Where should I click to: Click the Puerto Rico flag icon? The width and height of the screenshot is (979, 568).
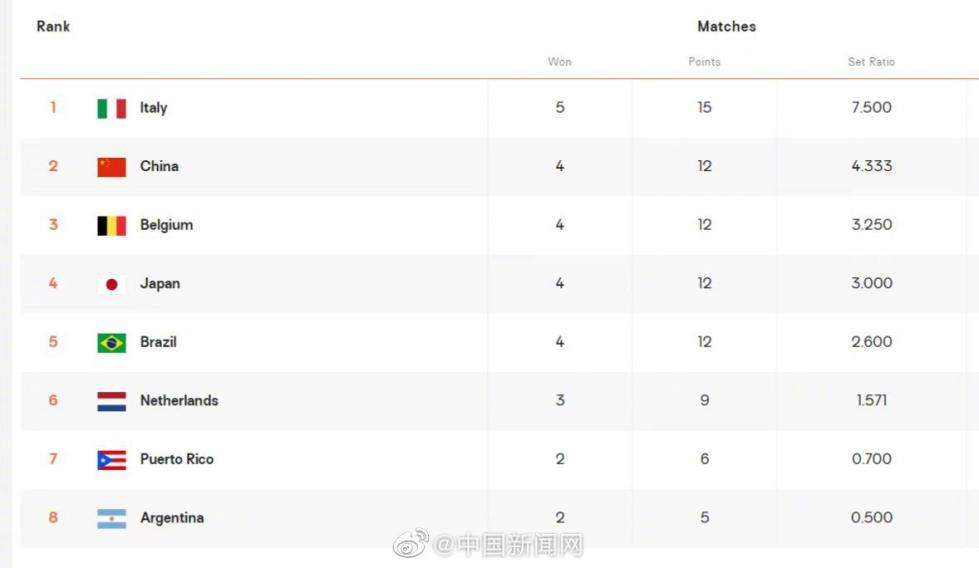[111, 460]
